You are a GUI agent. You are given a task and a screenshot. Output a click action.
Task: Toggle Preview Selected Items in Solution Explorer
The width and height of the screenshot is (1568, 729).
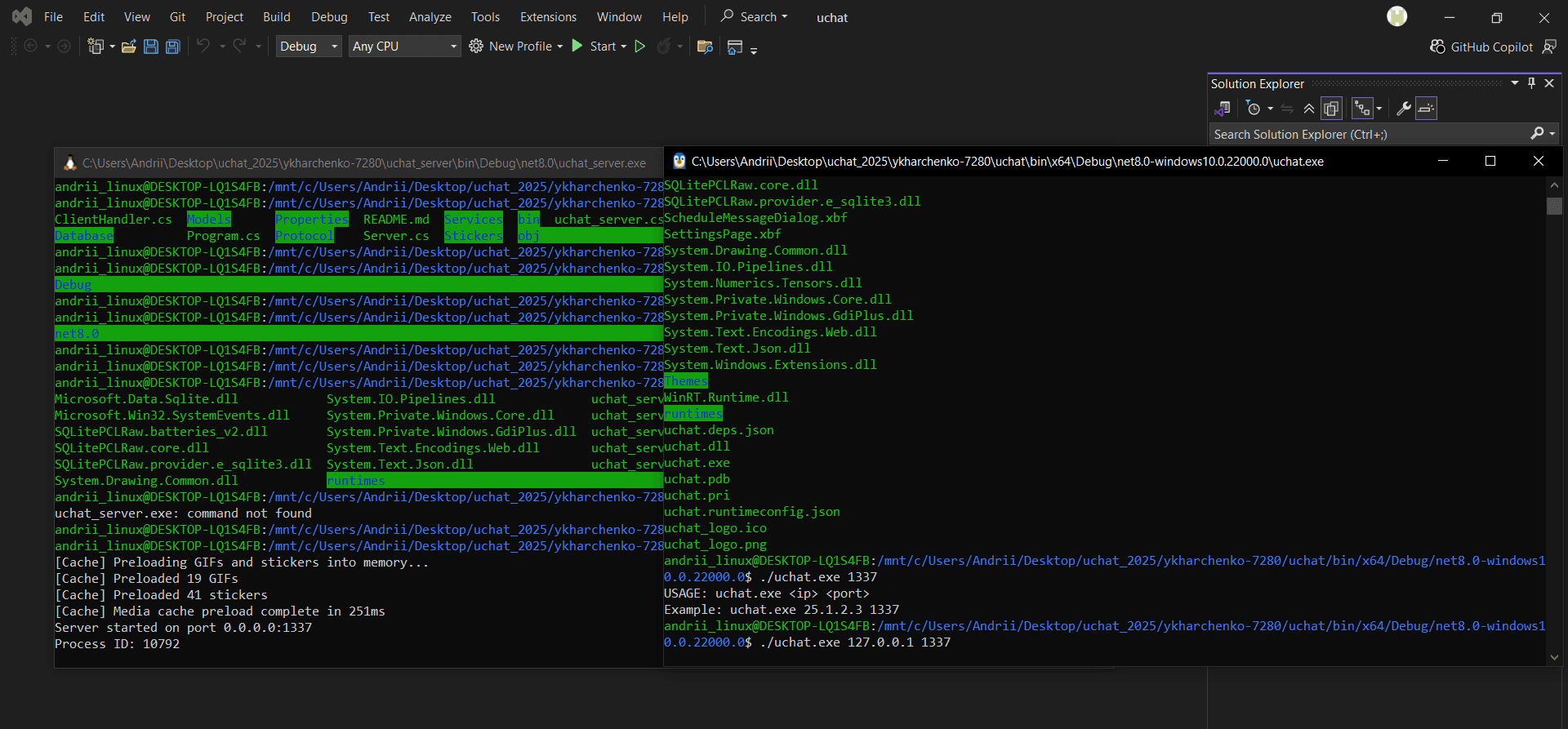click(x=1426, y=109)
